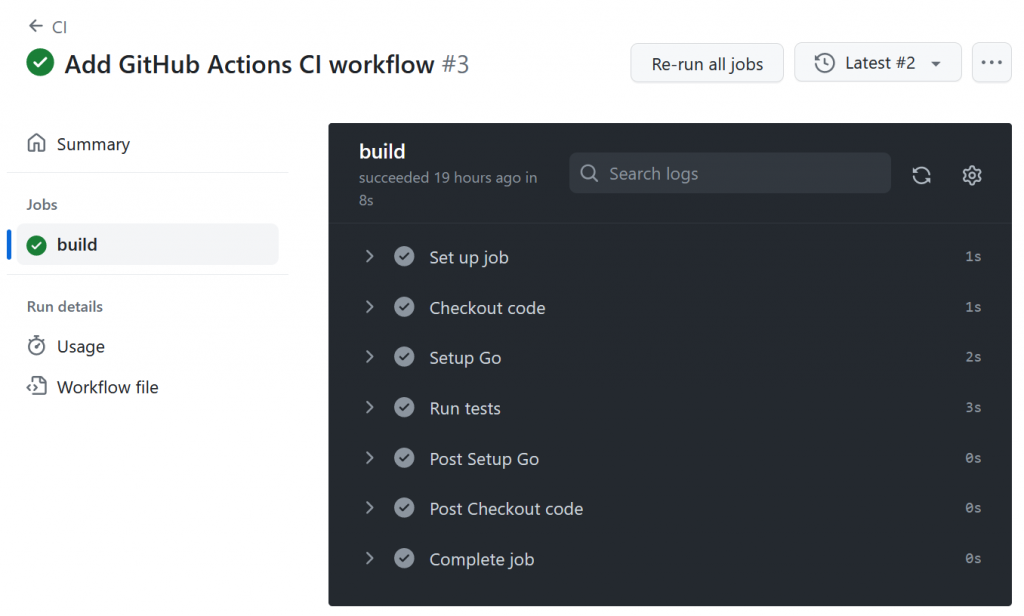
Task: Click the Workflow file code icon
Action: click(x=37, y=386)
